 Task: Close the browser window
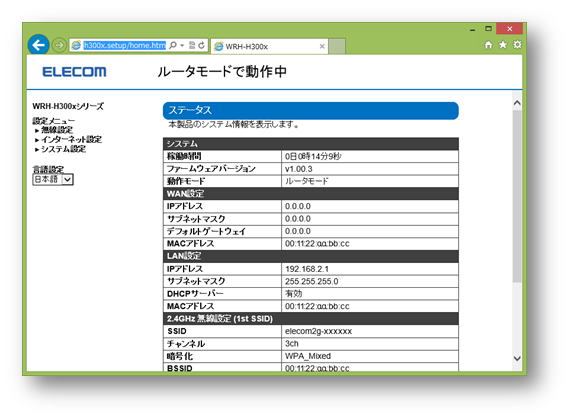click(509, 29)
